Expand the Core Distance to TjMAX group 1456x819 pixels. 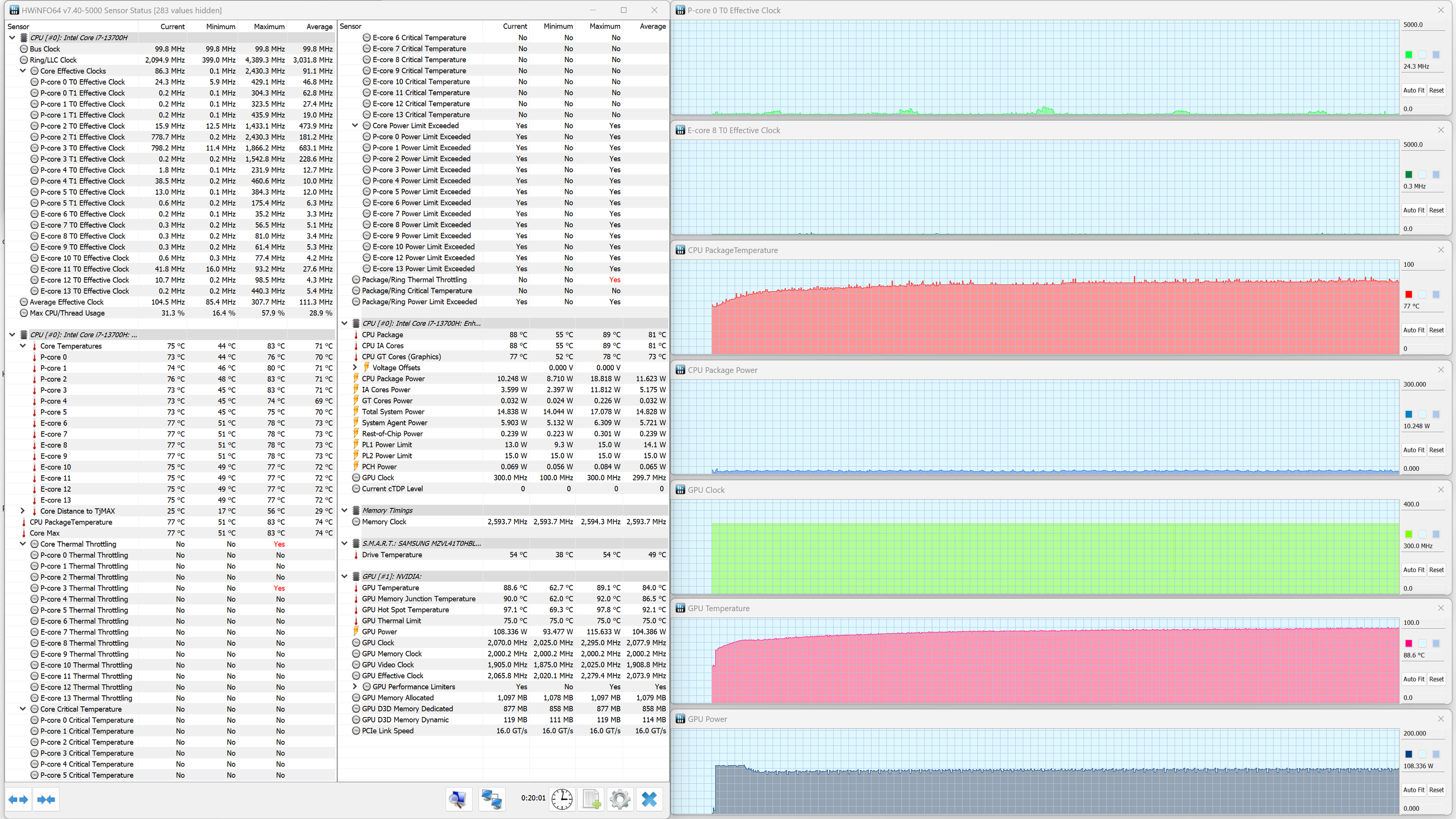[x=23, y=511]
